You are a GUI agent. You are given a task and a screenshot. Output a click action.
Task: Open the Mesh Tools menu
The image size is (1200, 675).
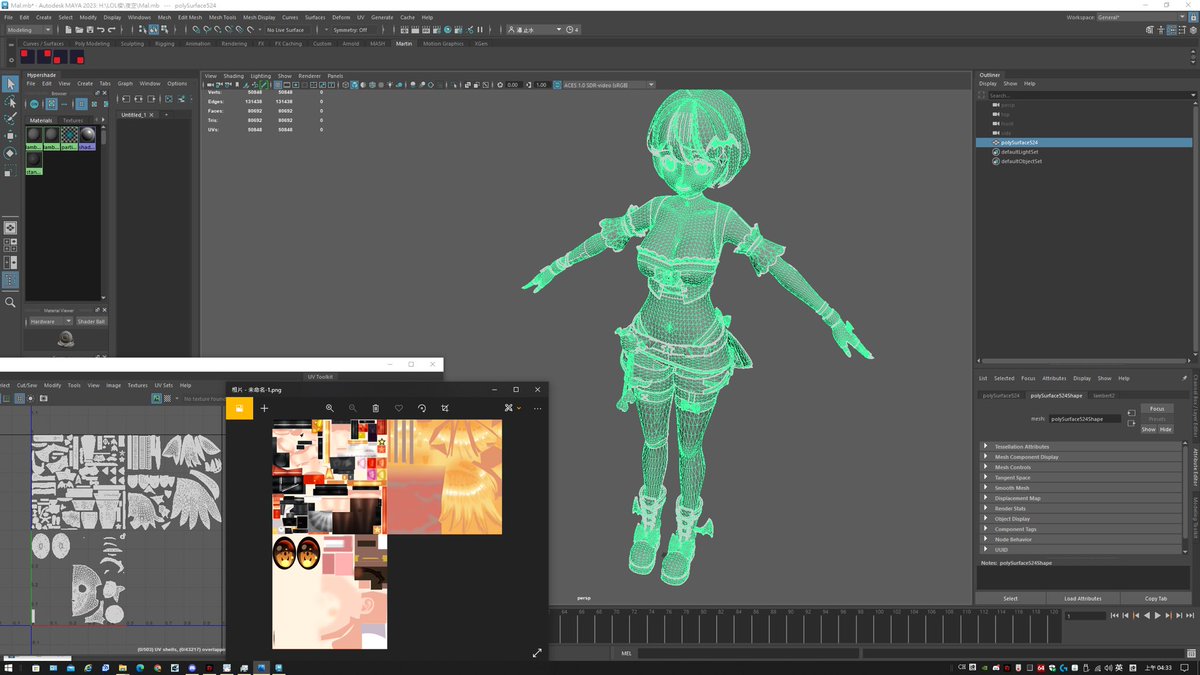[222, 17]
